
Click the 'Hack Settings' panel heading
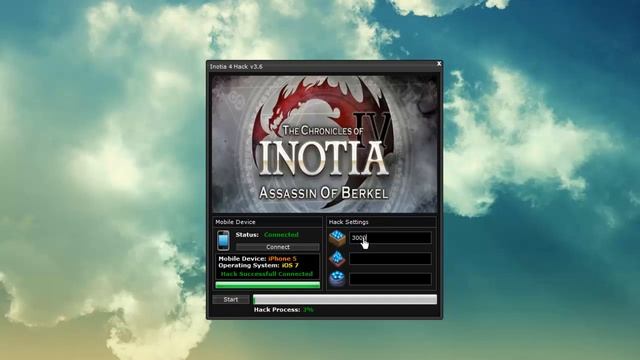[x=349, y=222]
